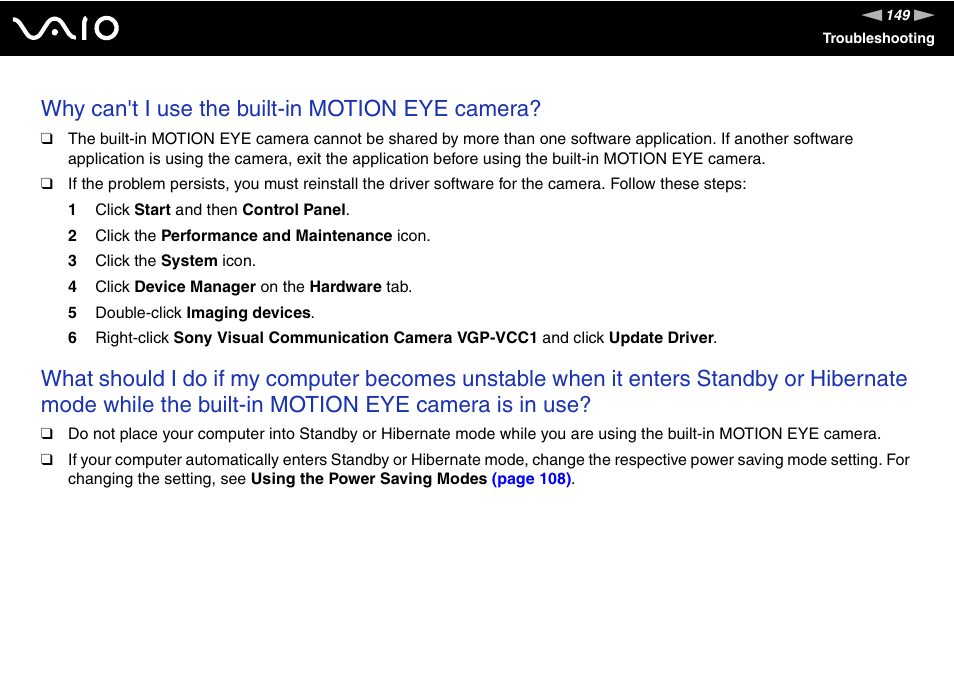Select 'Hardware' tab text in step 4
954x674 pixels.
tap(346, 287)
